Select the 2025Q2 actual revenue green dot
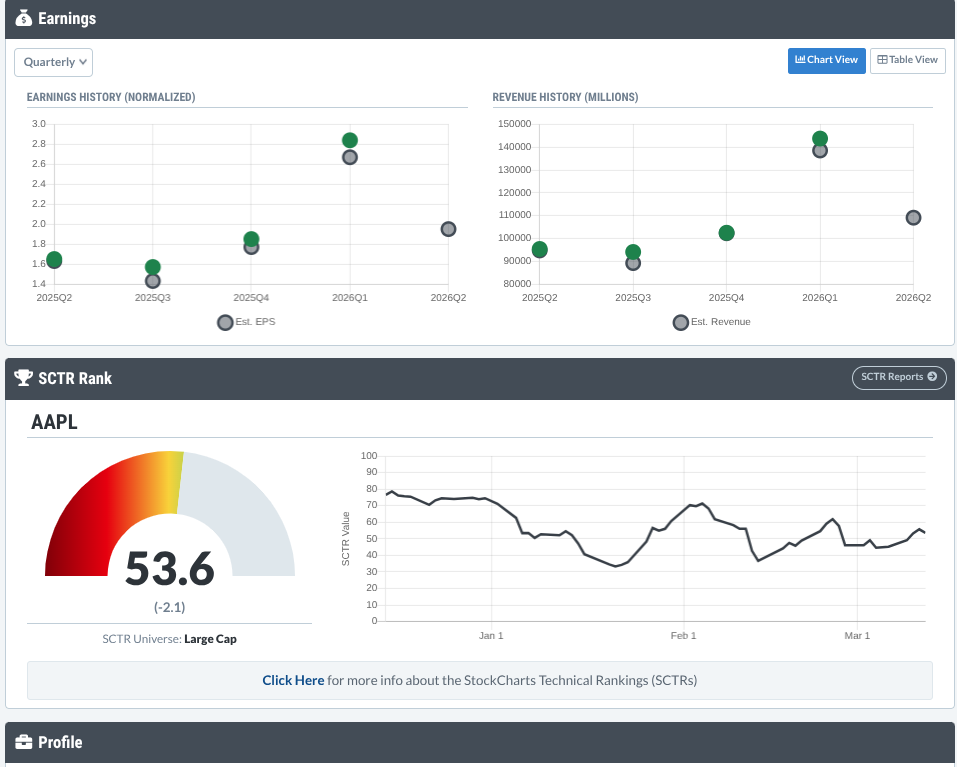 coord(540,250)
